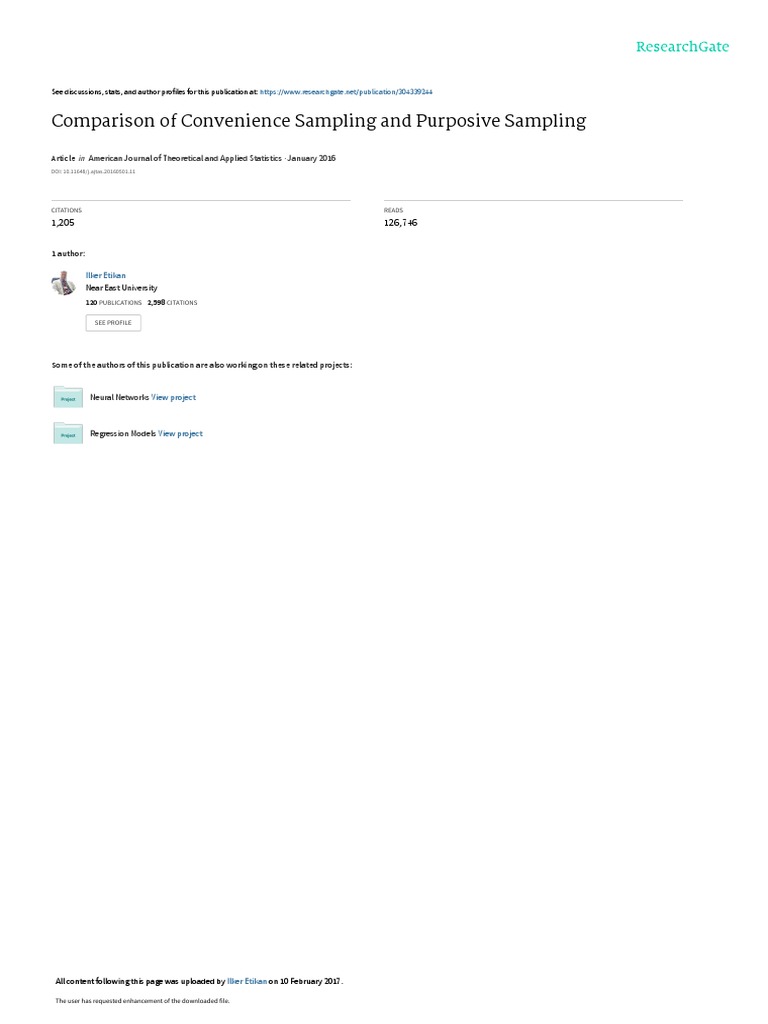The height and width of the screenshot is (1024, 768).
Task: Click the Regression Models project folder icon
Action: click(x=68, y=433)
